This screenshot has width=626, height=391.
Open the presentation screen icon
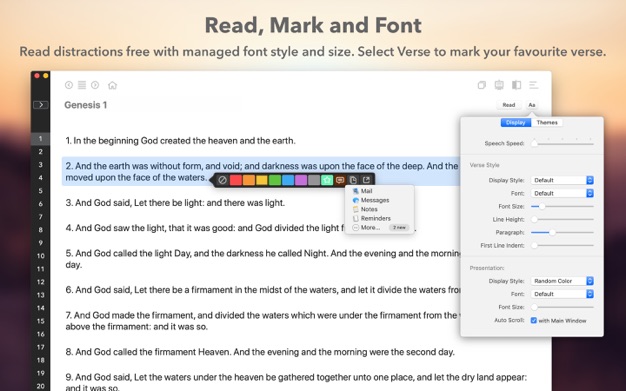click(x=499, y=85)
